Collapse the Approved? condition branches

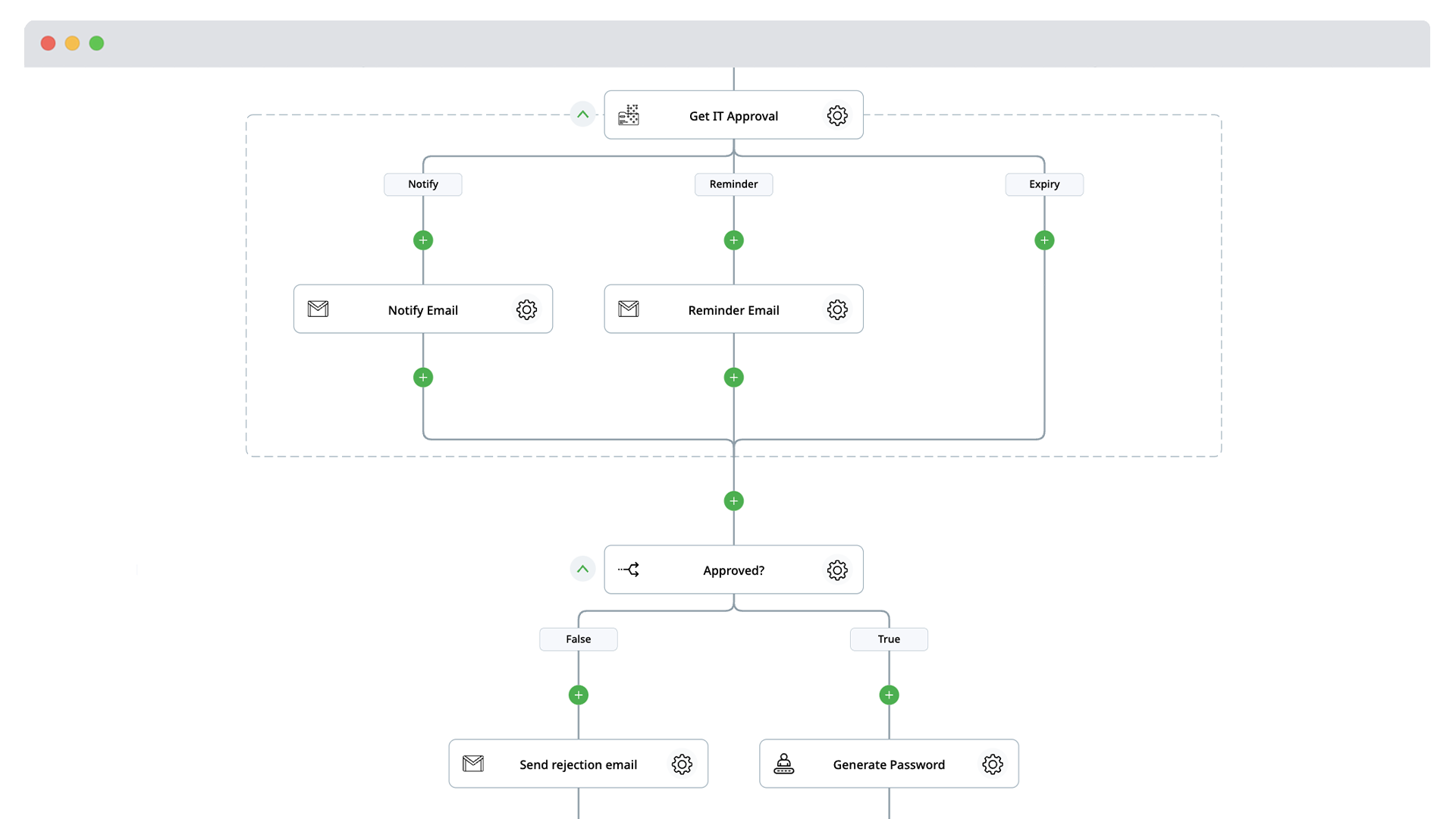tap(582, 570)
